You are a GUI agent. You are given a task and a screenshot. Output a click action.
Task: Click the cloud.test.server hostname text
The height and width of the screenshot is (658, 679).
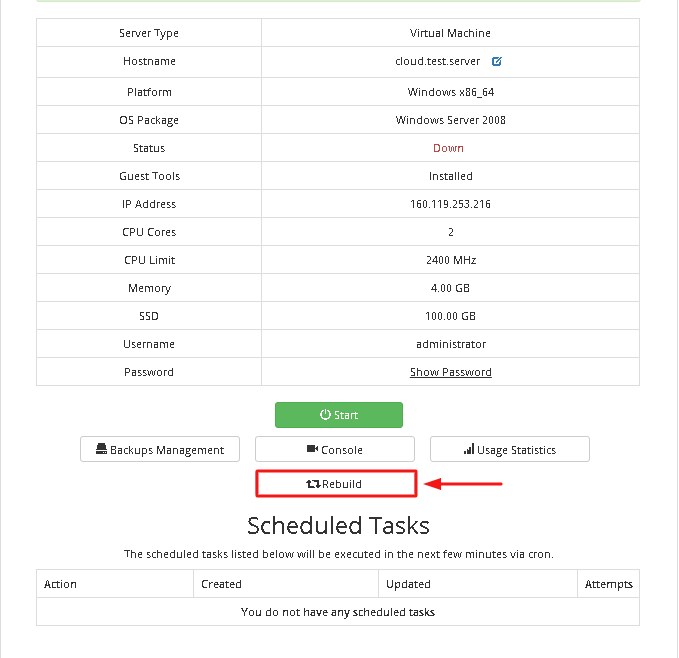click(437, 61)
